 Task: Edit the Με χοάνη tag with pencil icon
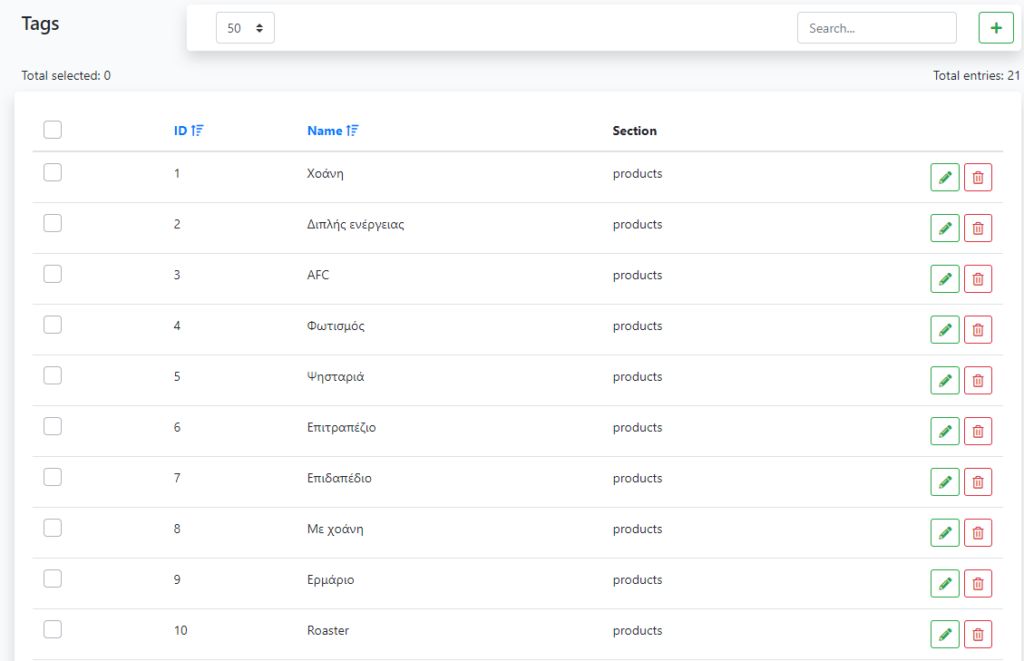point(944,532)
